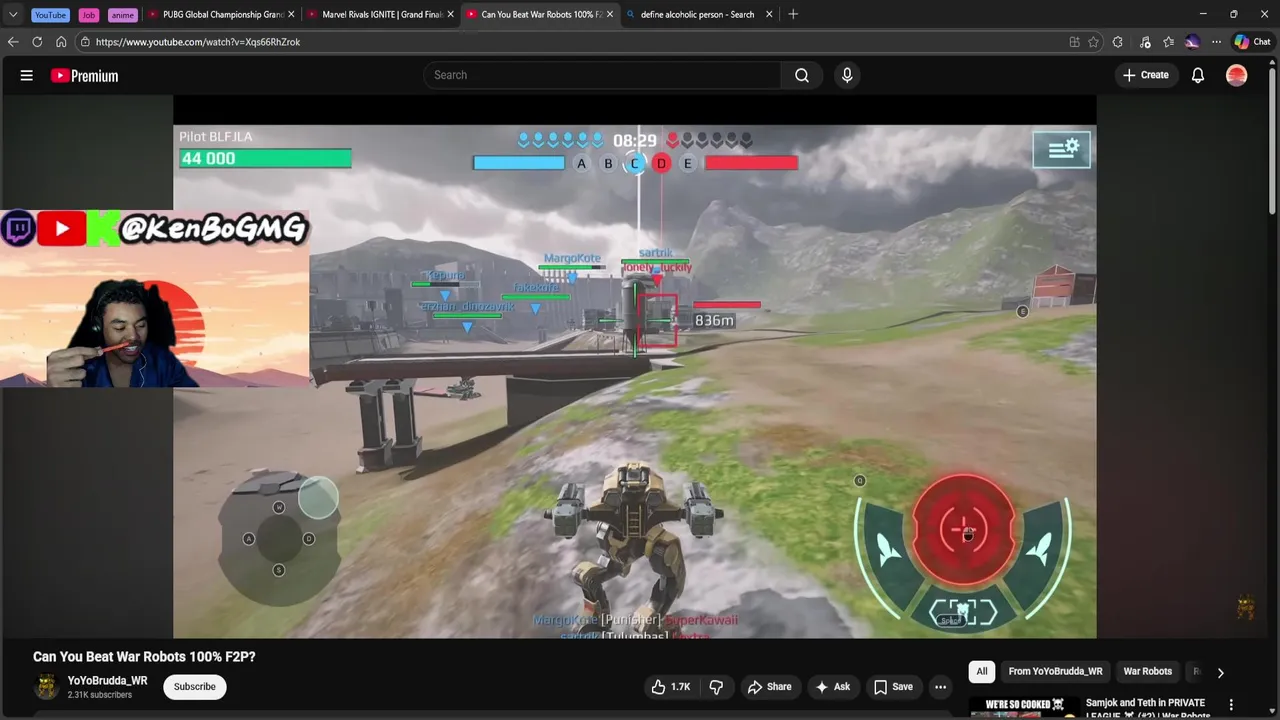Viewport: 1280px width, 720px height.
Task: Select the All filter chip
Action: (x=982, y=672)
